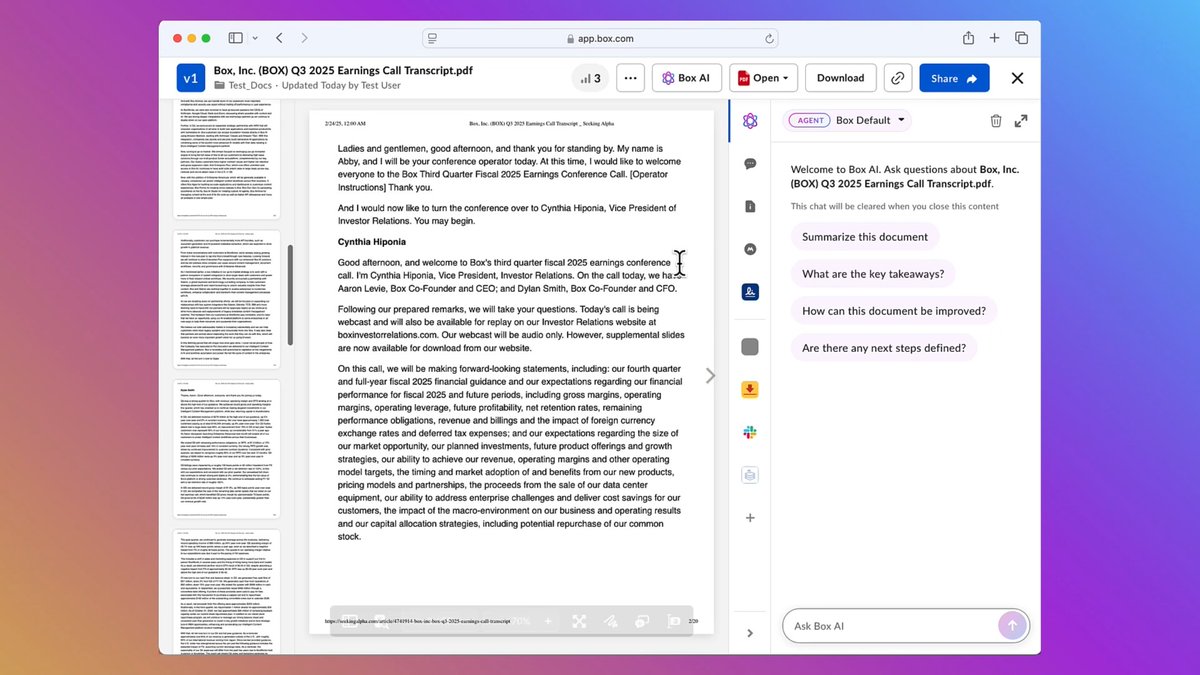Click the Box AI button in header
This screenshot has height=675, width=1200.
pos(687,78)
